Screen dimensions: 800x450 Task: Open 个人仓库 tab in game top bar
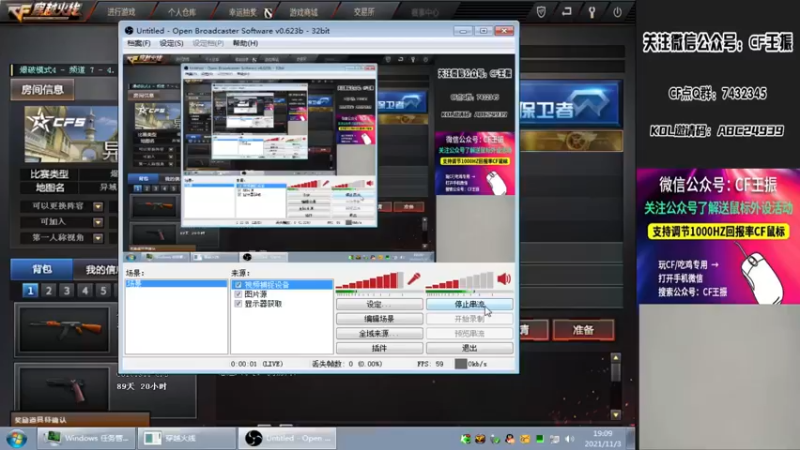182,12
